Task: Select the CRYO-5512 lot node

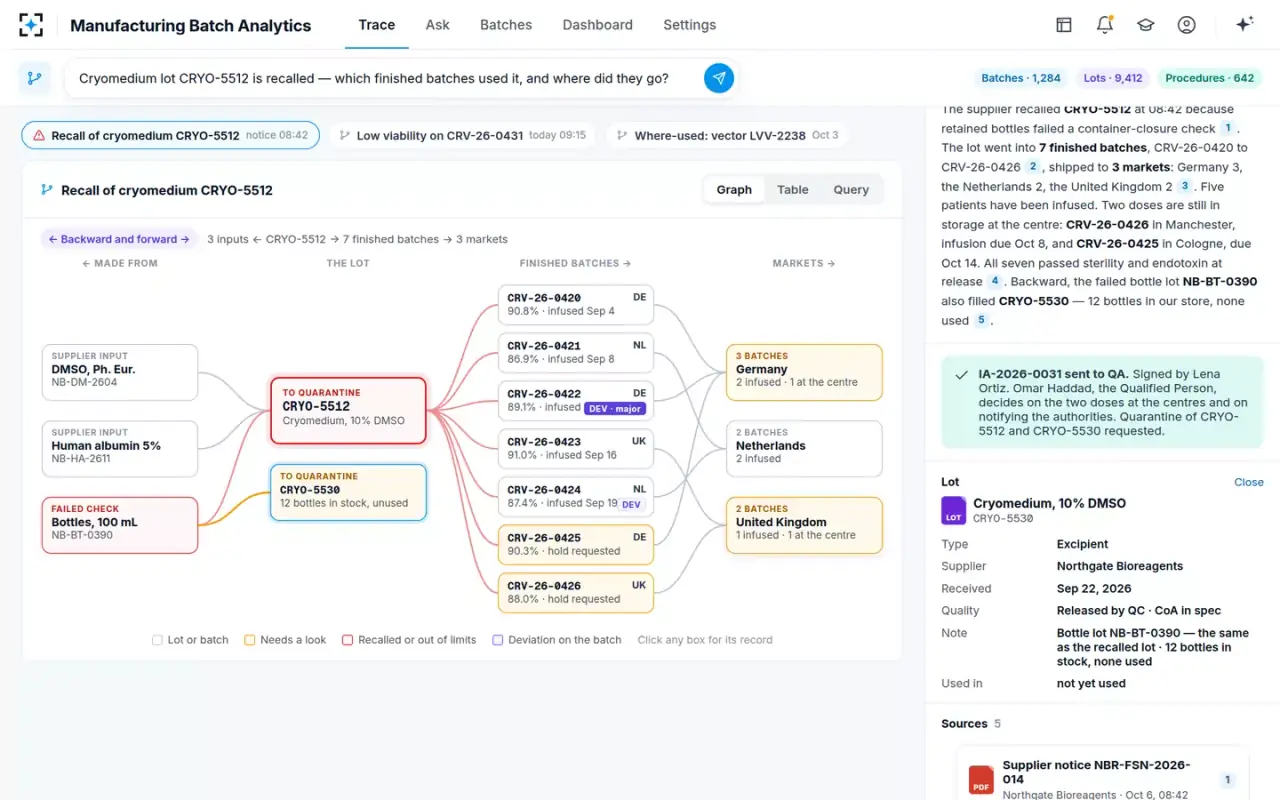Action: (x=348, y=410)
